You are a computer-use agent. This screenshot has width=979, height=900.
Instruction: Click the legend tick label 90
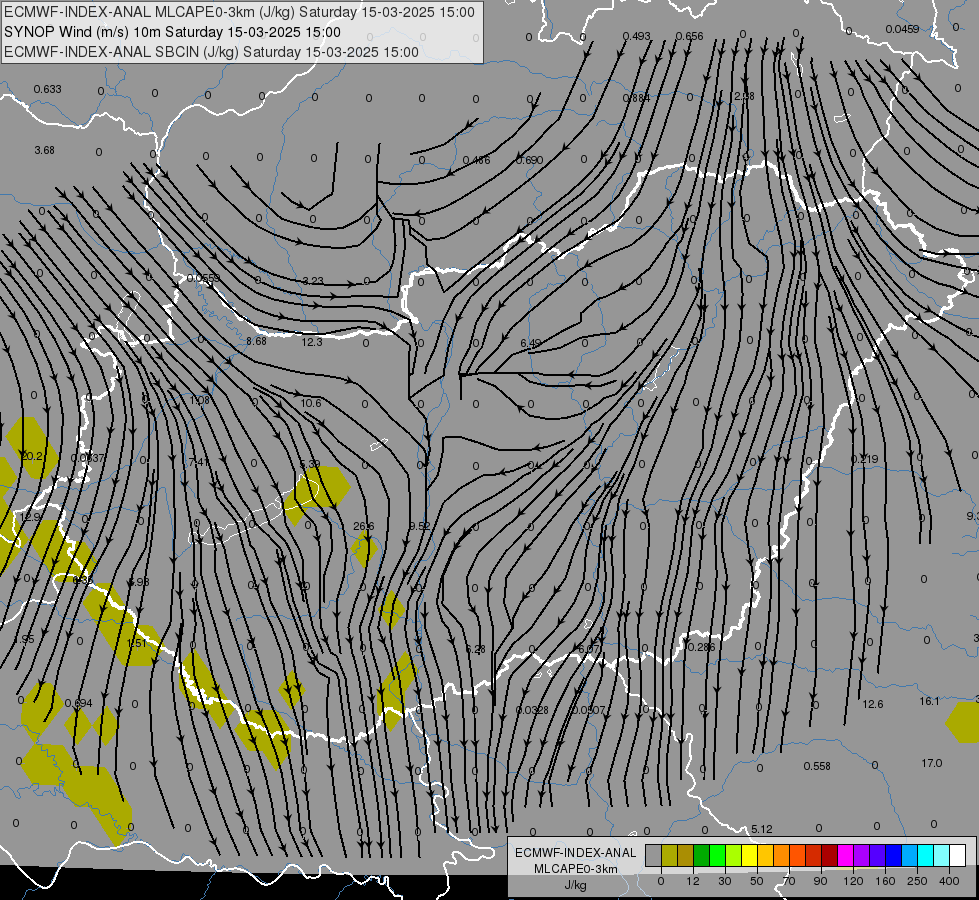pos(820,881)
